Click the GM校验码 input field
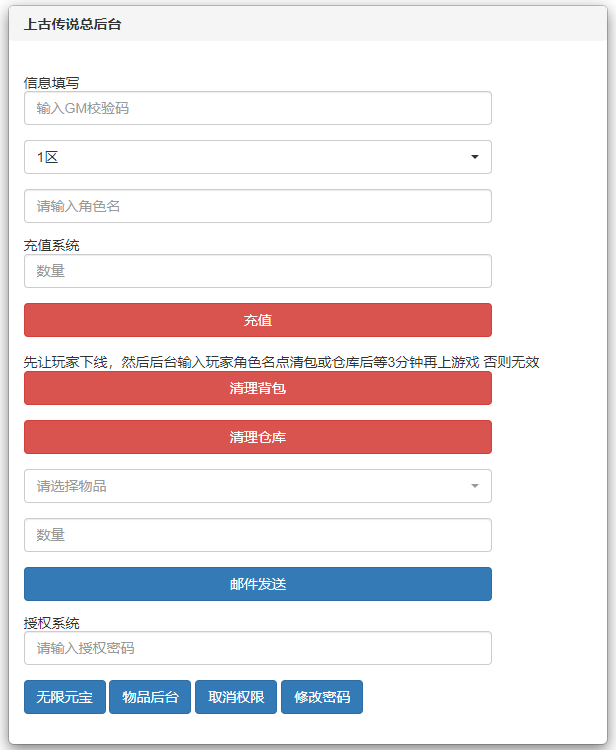 tap(258, 108)
